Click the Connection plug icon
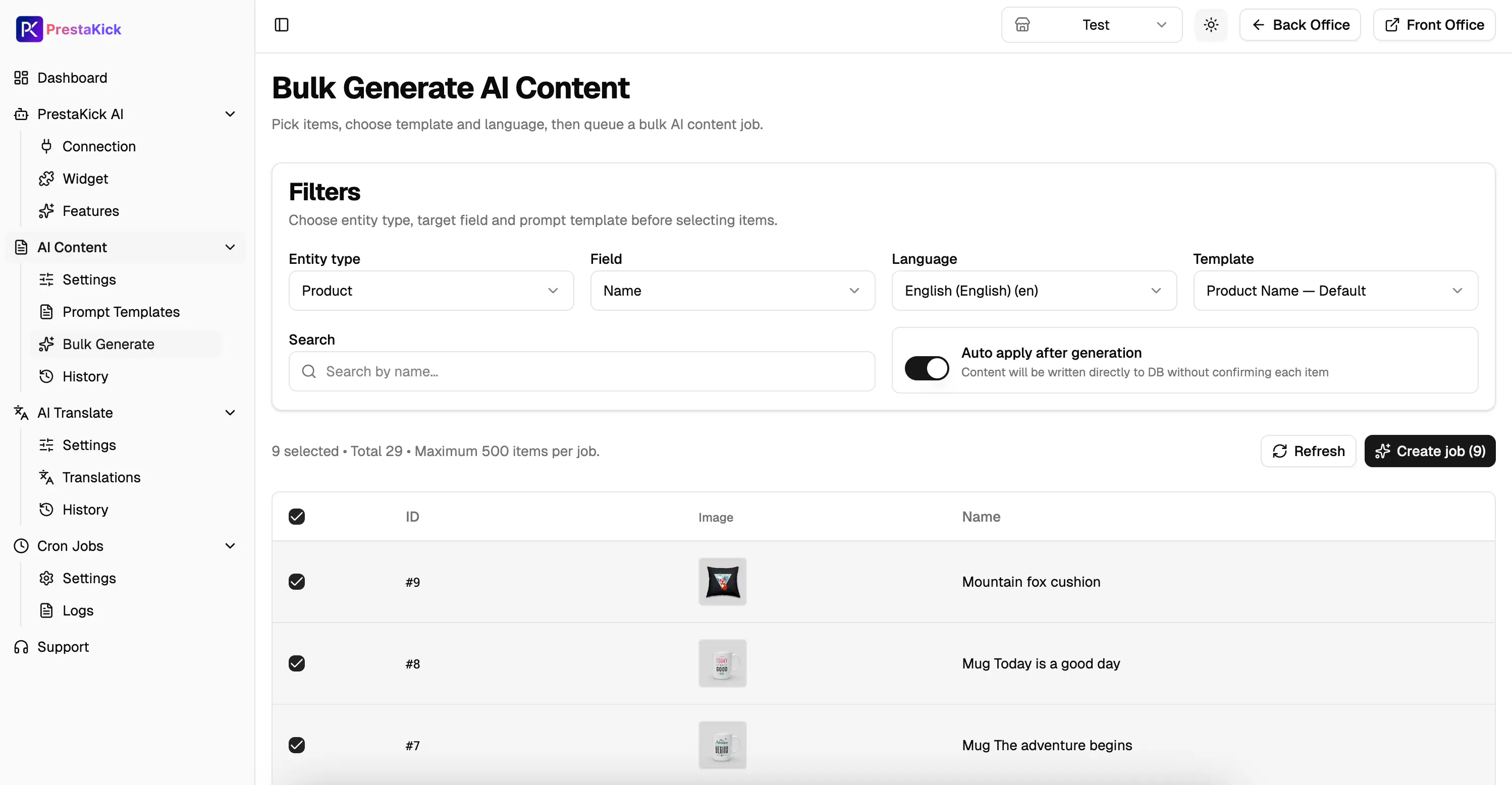Viewport: 1512px width, 785px height. pos(46,146)
